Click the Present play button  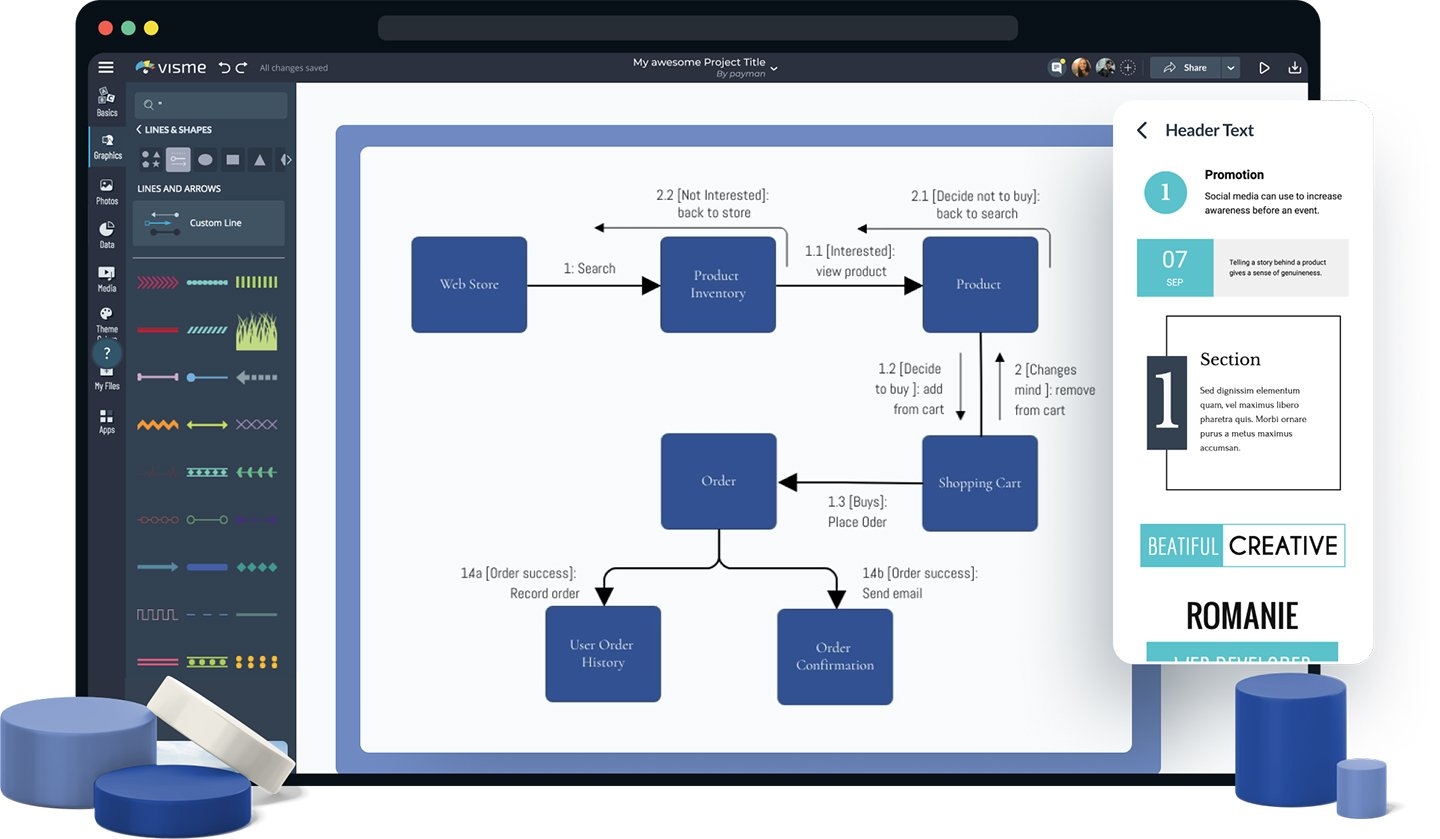(x=1264, y=67)
